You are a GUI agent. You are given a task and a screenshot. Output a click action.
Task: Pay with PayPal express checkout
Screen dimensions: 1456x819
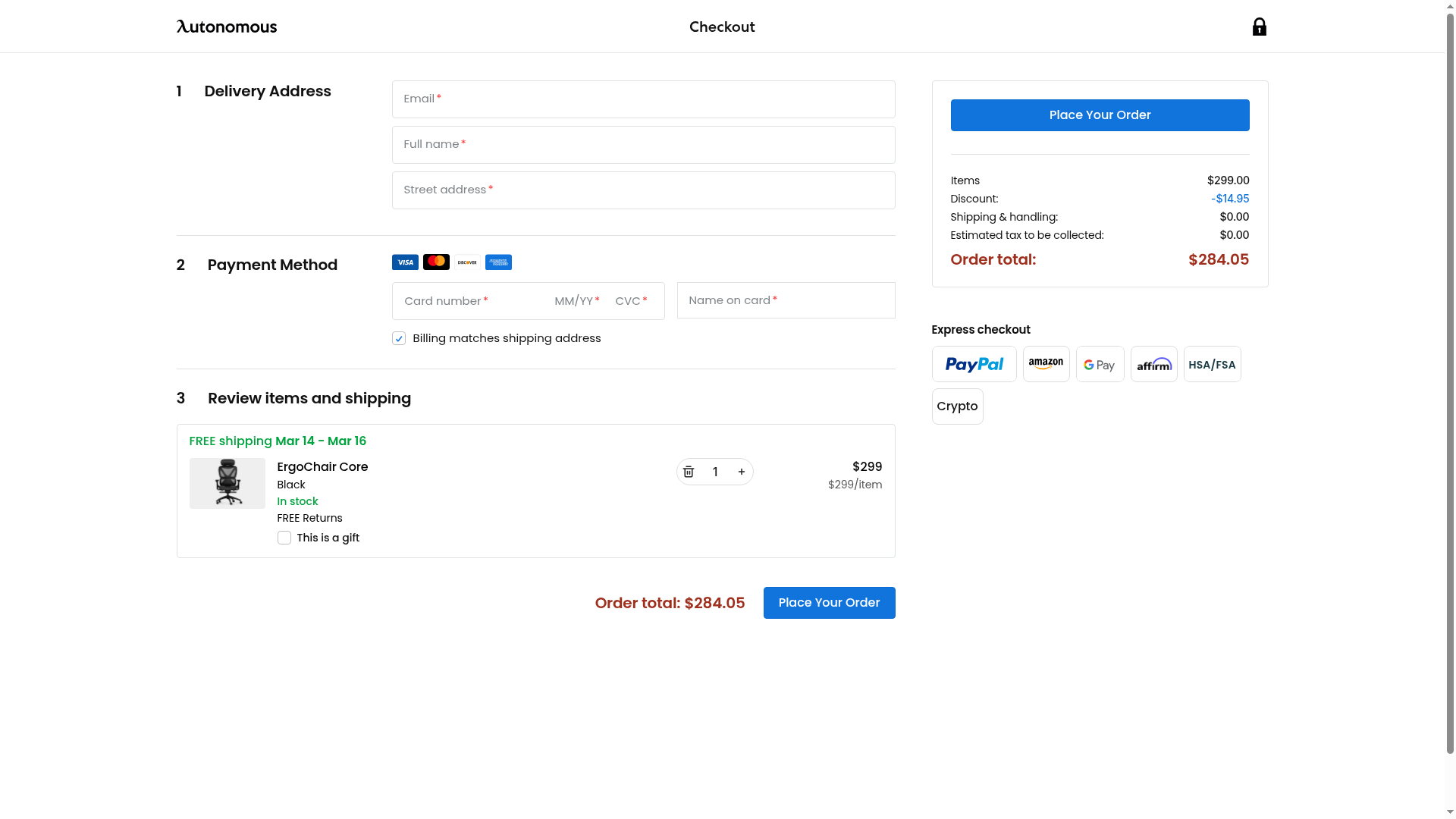pos(974,365)
